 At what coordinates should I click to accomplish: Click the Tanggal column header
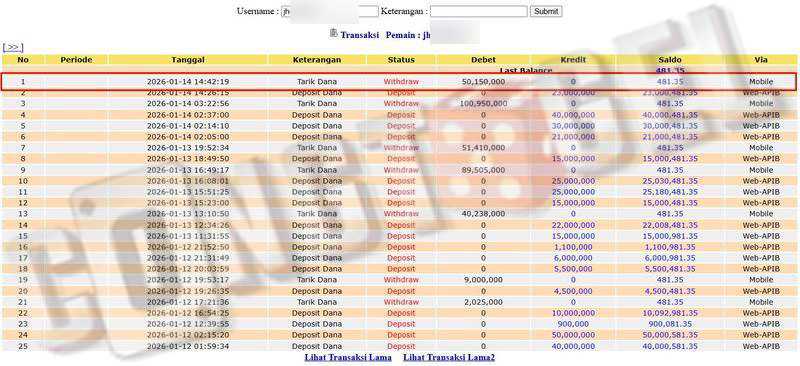(x=188, y=60)
